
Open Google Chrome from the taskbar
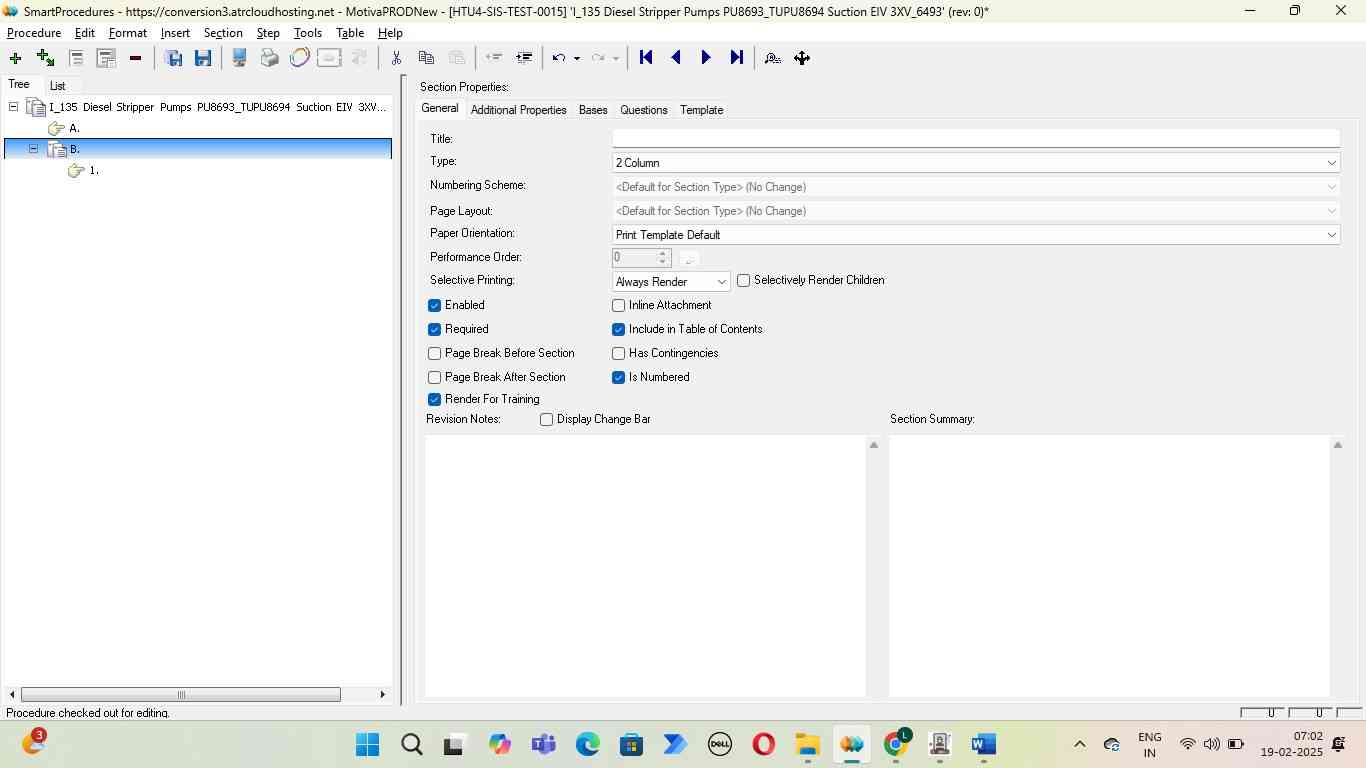click(896, 743)
